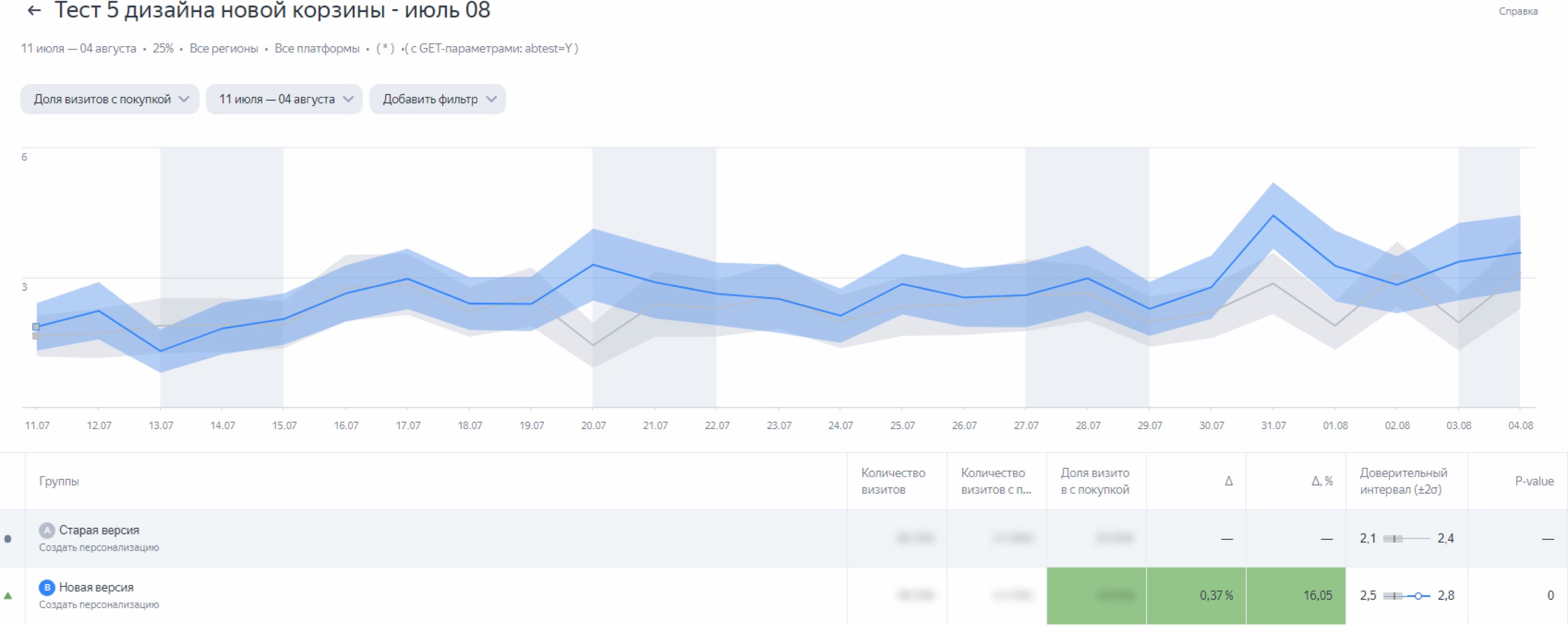The image size is (1568, 625).
Task: Click the back arrow next to the test title
Action: (x=34, y=10)
